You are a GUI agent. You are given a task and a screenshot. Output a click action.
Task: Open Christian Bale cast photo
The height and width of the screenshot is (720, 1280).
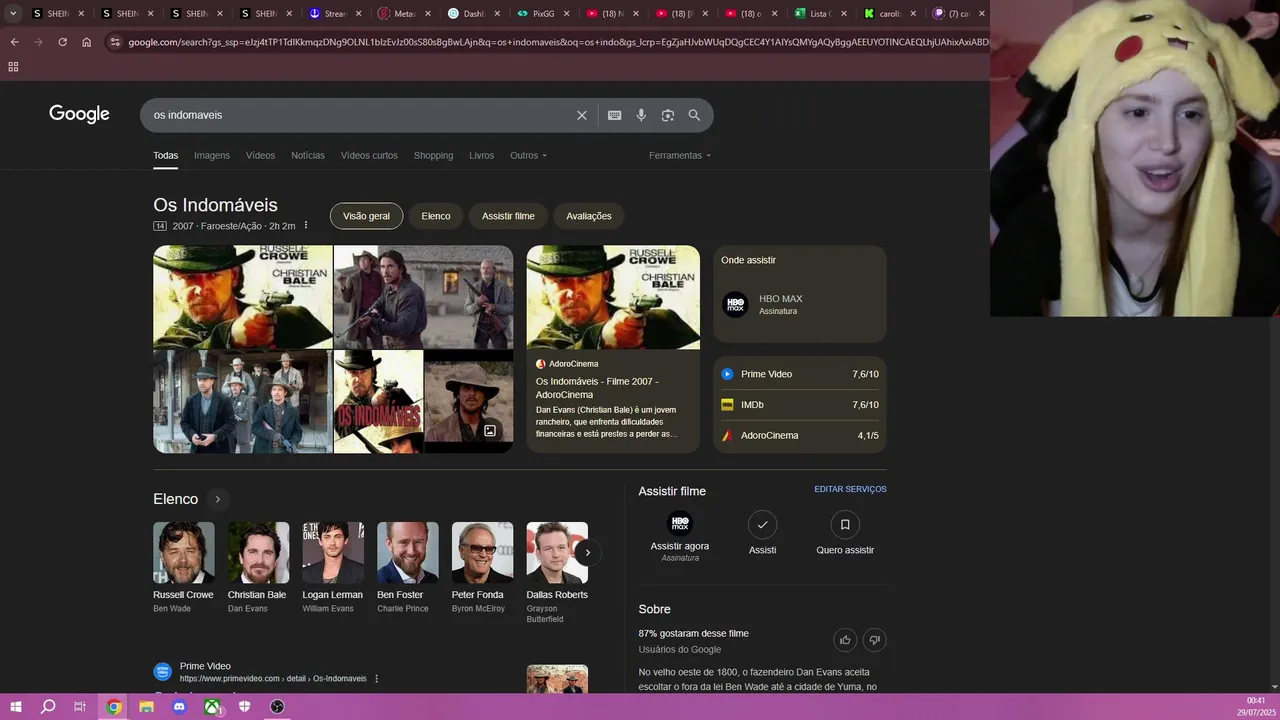tap(258, 553)
